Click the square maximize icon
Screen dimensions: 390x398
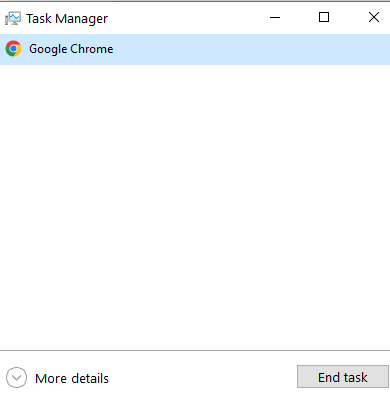pos(324,17)
